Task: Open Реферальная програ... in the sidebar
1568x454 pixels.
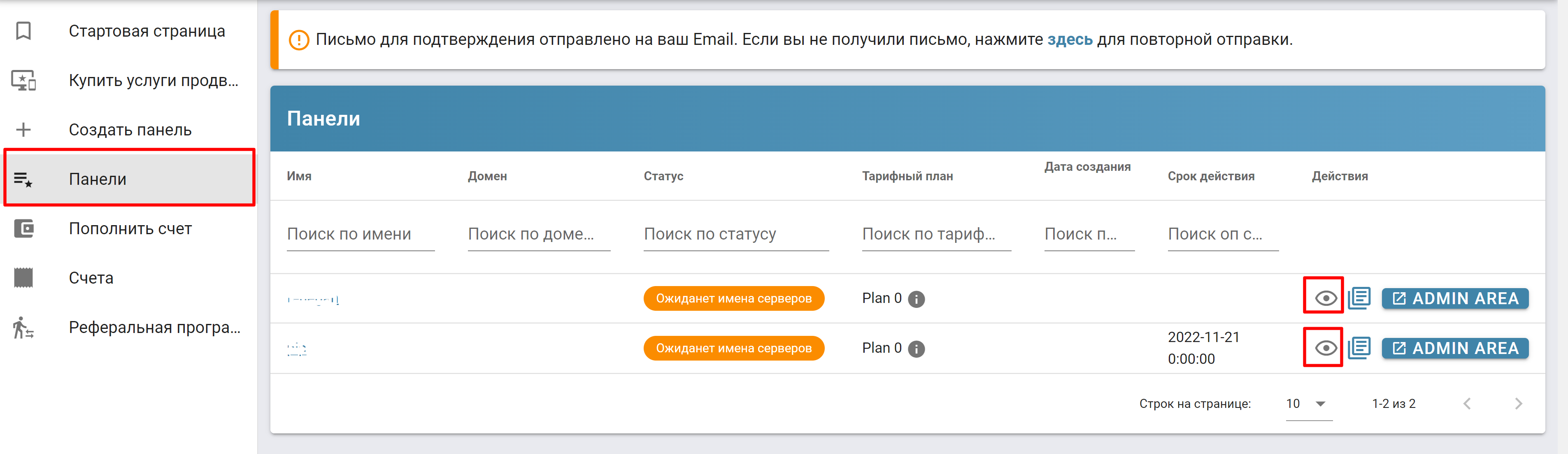Action: coord(129,327)
